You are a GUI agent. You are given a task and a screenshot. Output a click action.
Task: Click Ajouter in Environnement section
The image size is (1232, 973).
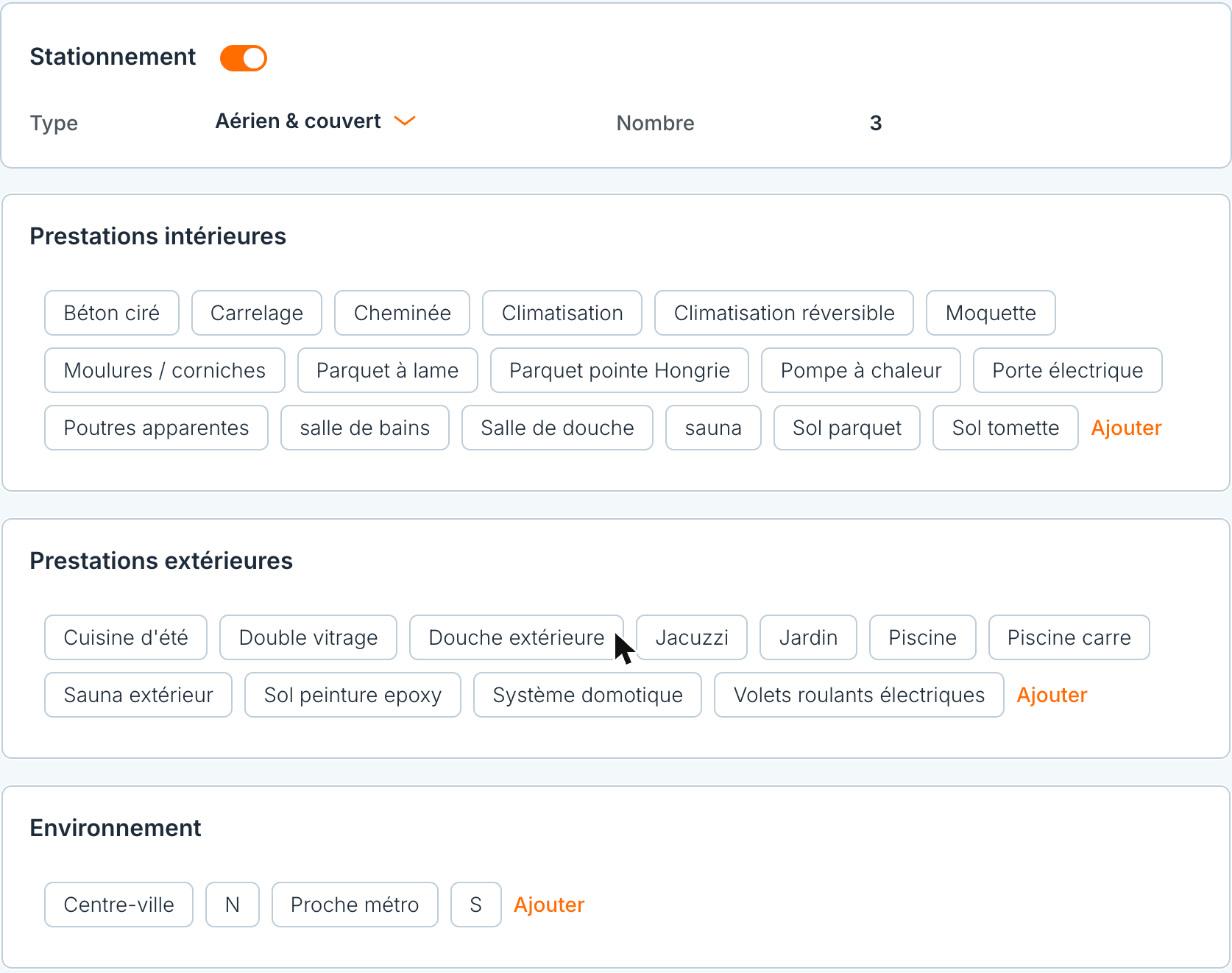point(548,905)
